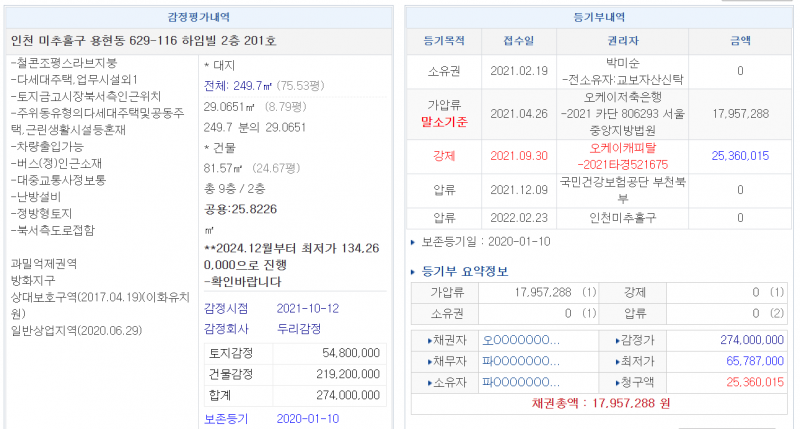Image resolution: width=800 pixels, height=429 pixels.
Task: Click the triangle marker before 소유자
Action: pos(430,382)
